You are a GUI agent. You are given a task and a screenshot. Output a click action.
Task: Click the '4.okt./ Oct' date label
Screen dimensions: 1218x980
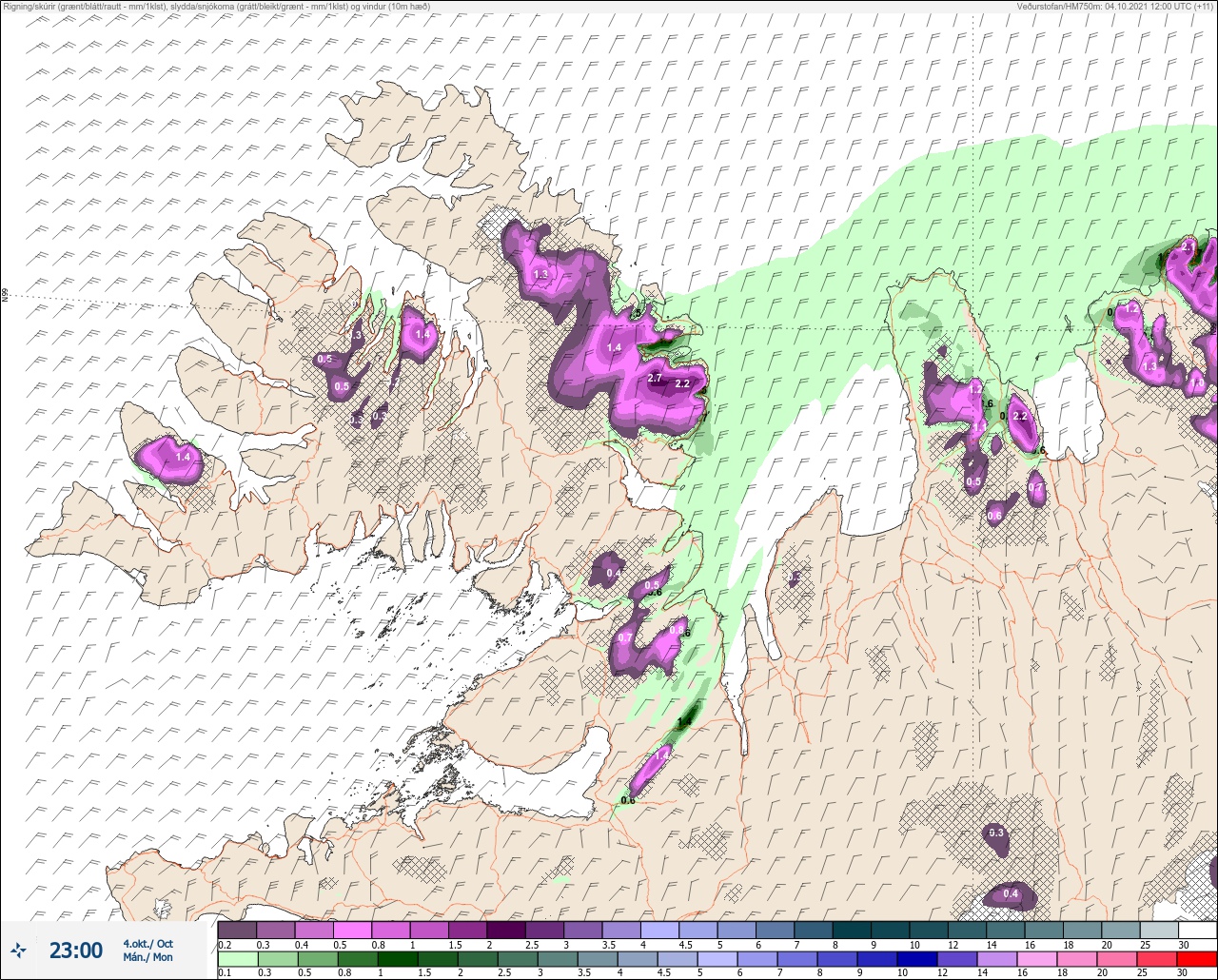tap(147, 943)
